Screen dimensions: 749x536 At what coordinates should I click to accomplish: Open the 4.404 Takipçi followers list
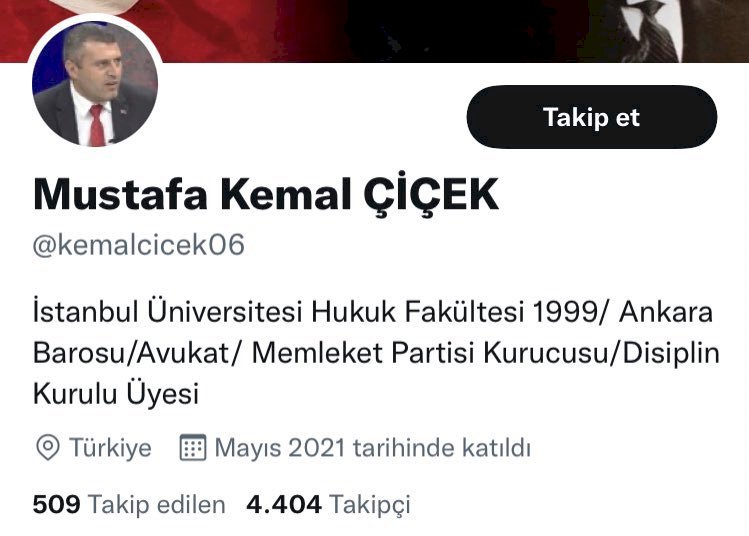click(x=329, y=505)
